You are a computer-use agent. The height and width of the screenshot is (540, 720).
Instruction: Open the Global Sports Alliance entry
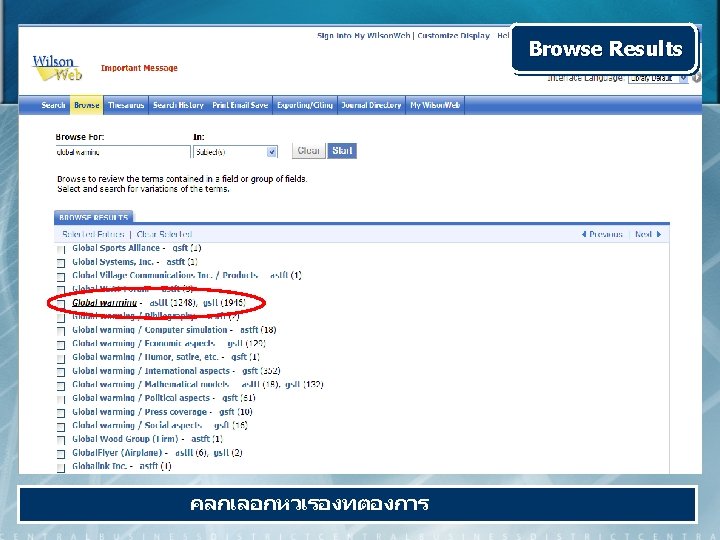tap(116, 248)
